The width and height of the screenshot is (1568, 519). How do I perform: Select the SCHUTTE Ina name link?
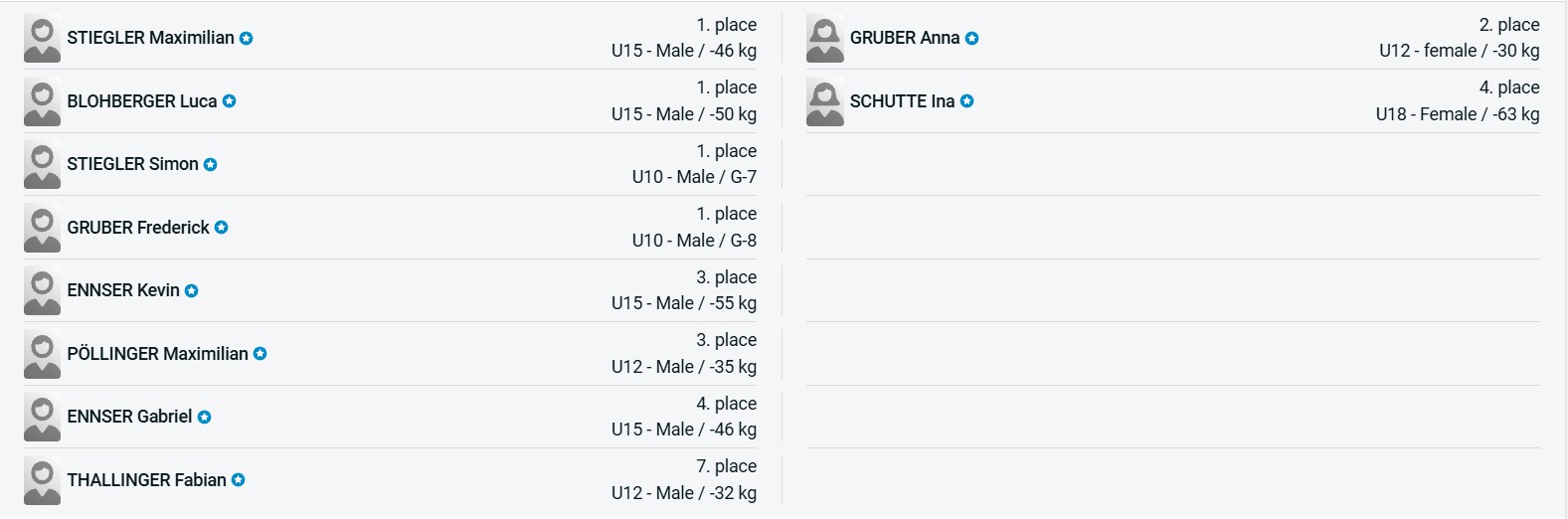pyautogui.click(x=902, y=101)
